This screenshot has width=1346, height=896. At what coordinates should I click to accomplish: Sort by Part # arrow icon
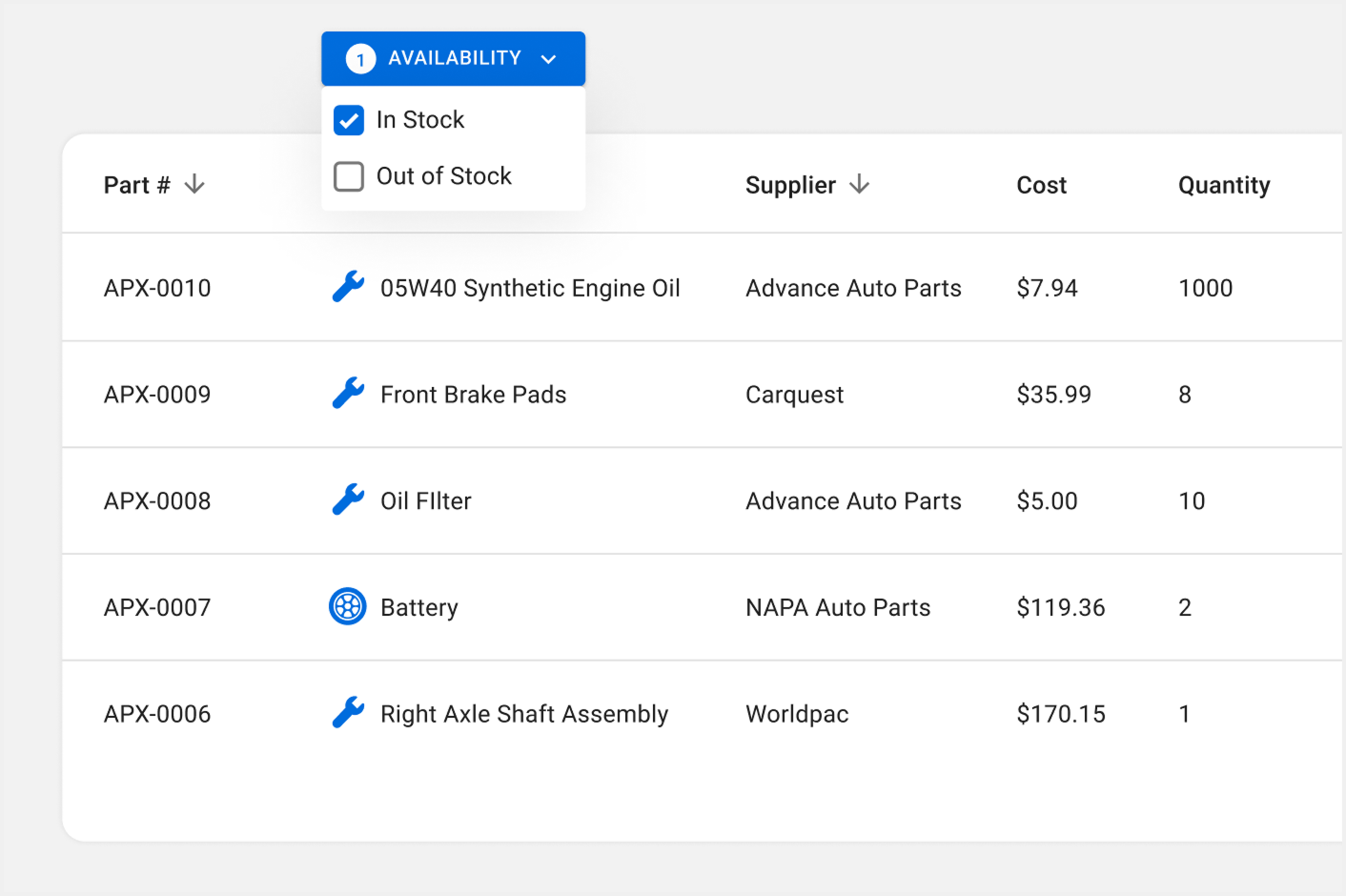[x=194, y=184]
